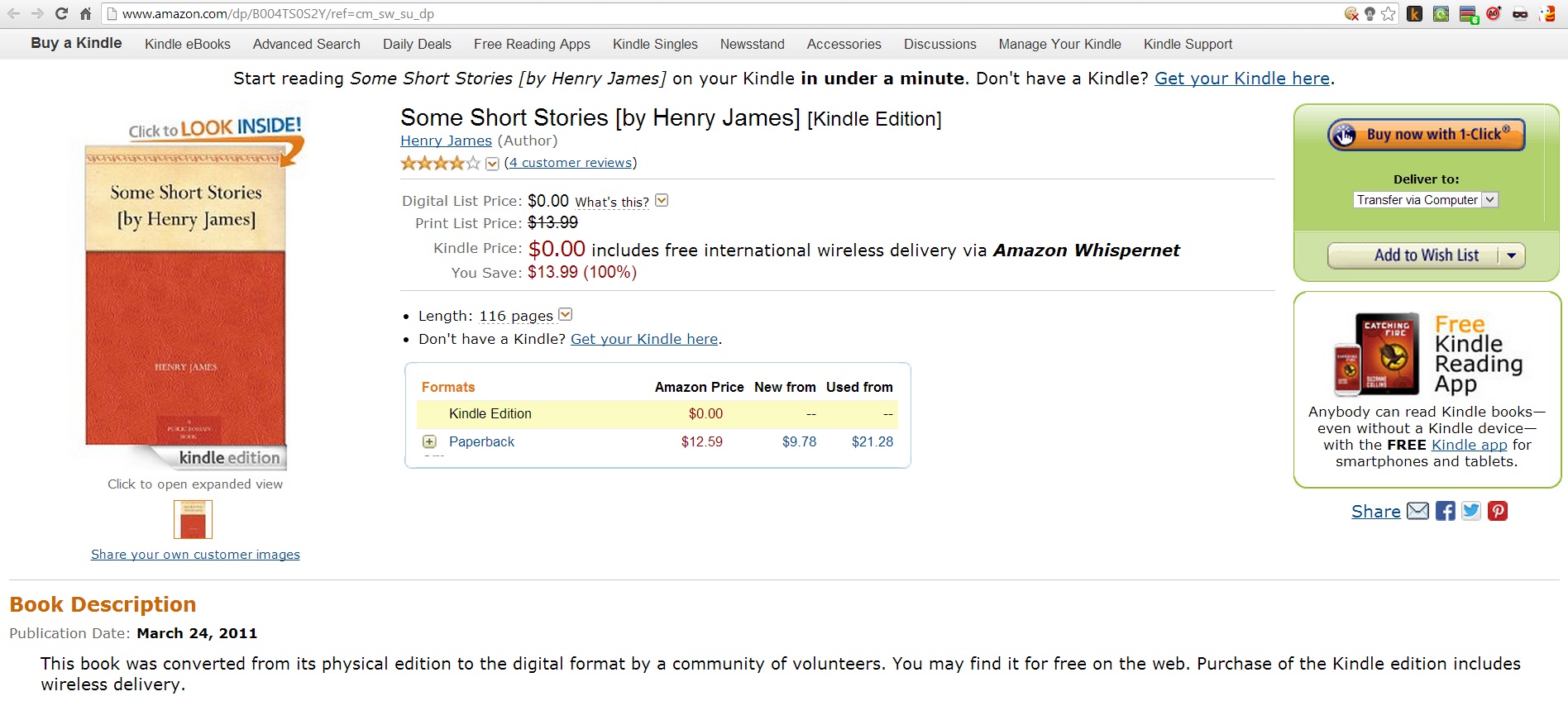Screen dimensions: 1568x701
Task: Open the Accessories menu item
Action: [x=844, y=44]
